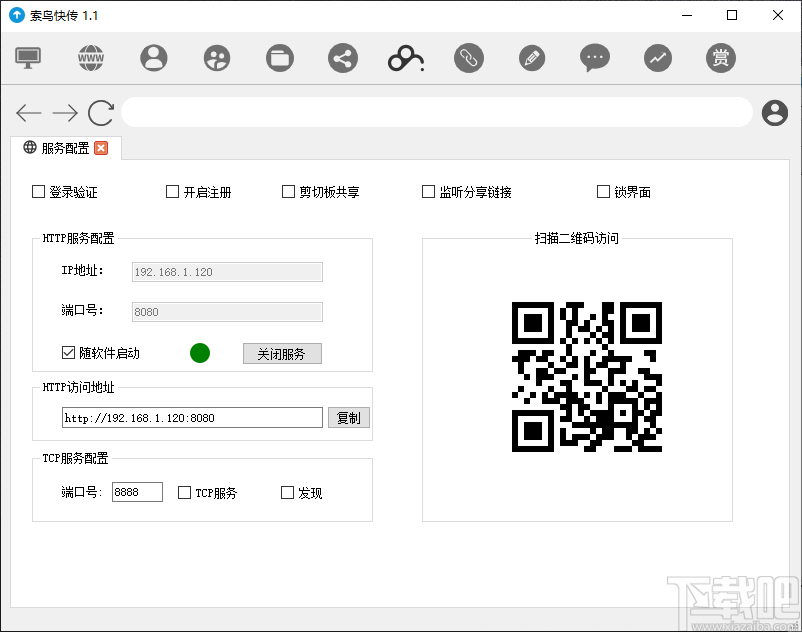The width and height of the screenshot is (802, 632).
Task: Click the chat message icon
Action: pyautogui.click(x=594, y=57)
